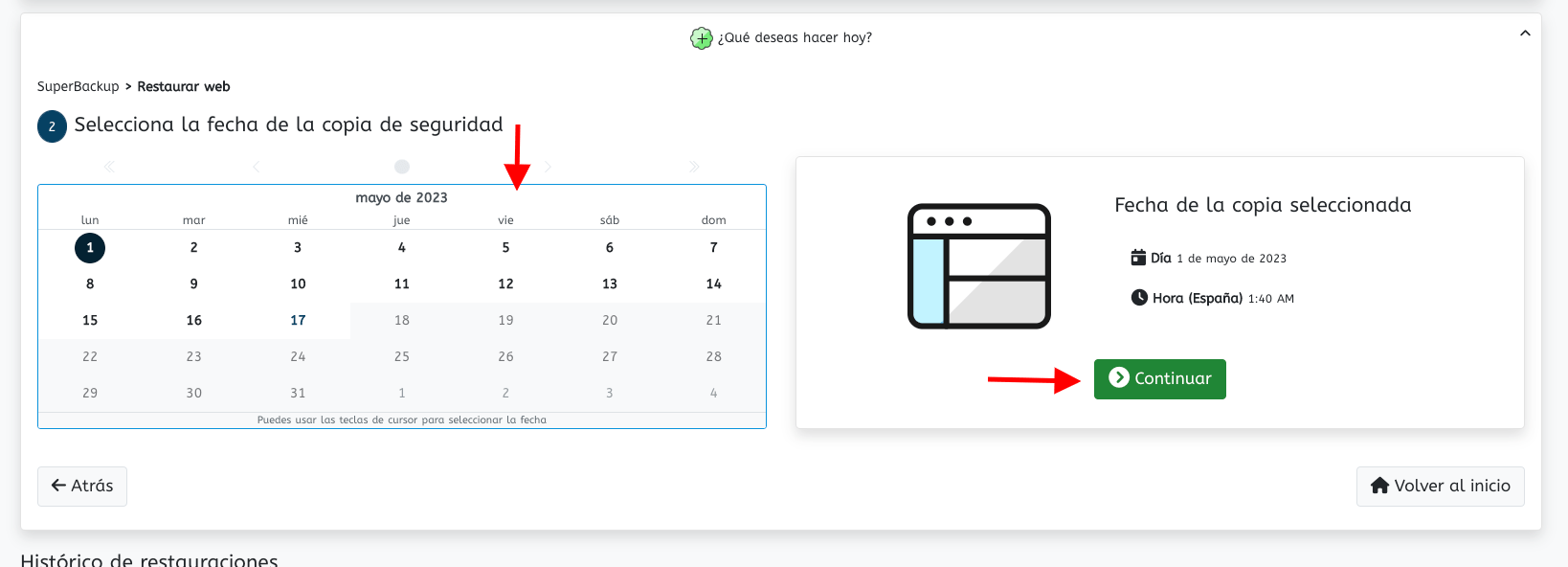The width and height of the screenshot is (1568, 567).
Task: Click day 14 in the calendar
Action: click(714, 284)
